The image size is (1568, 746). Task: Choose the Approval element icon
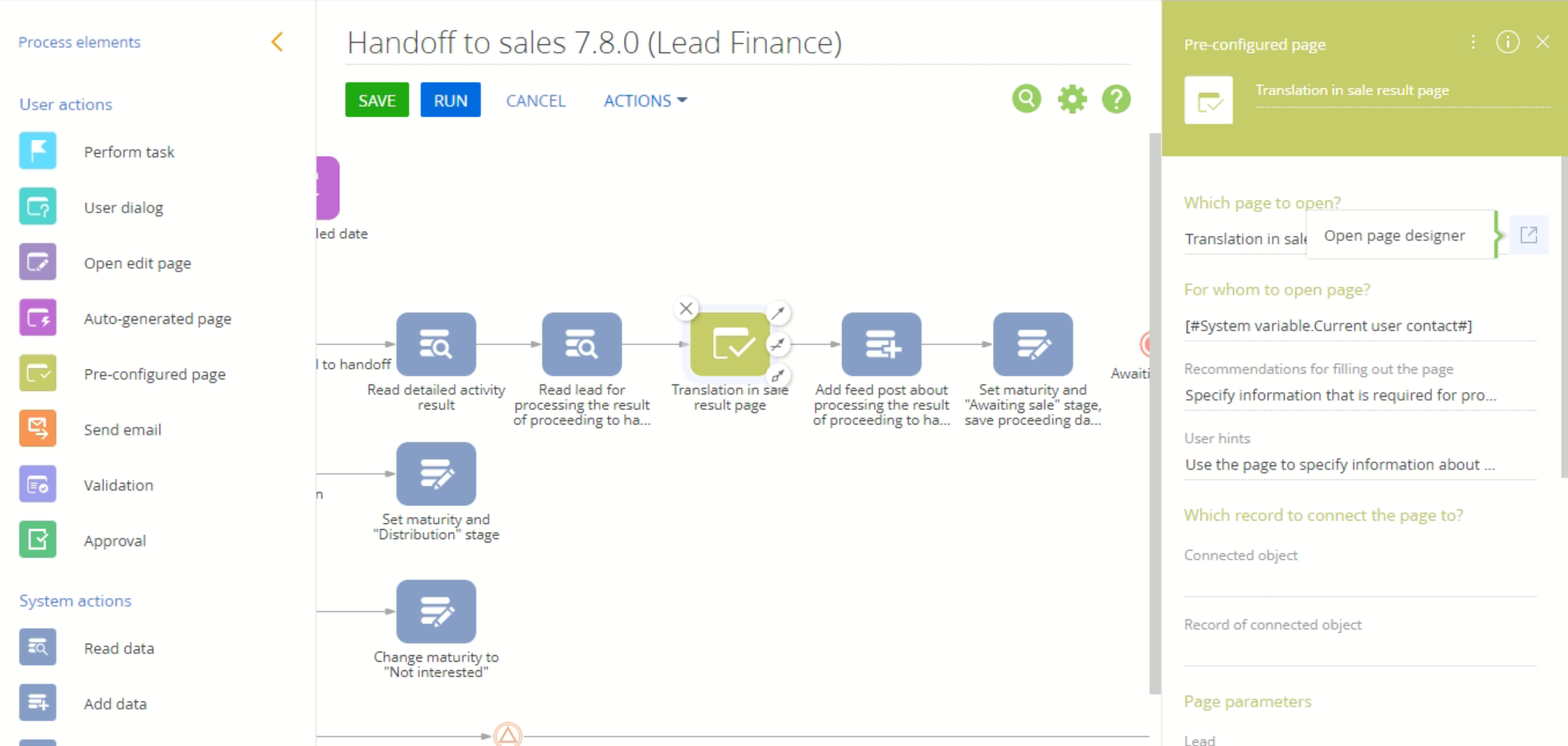(x=38, y=539)
